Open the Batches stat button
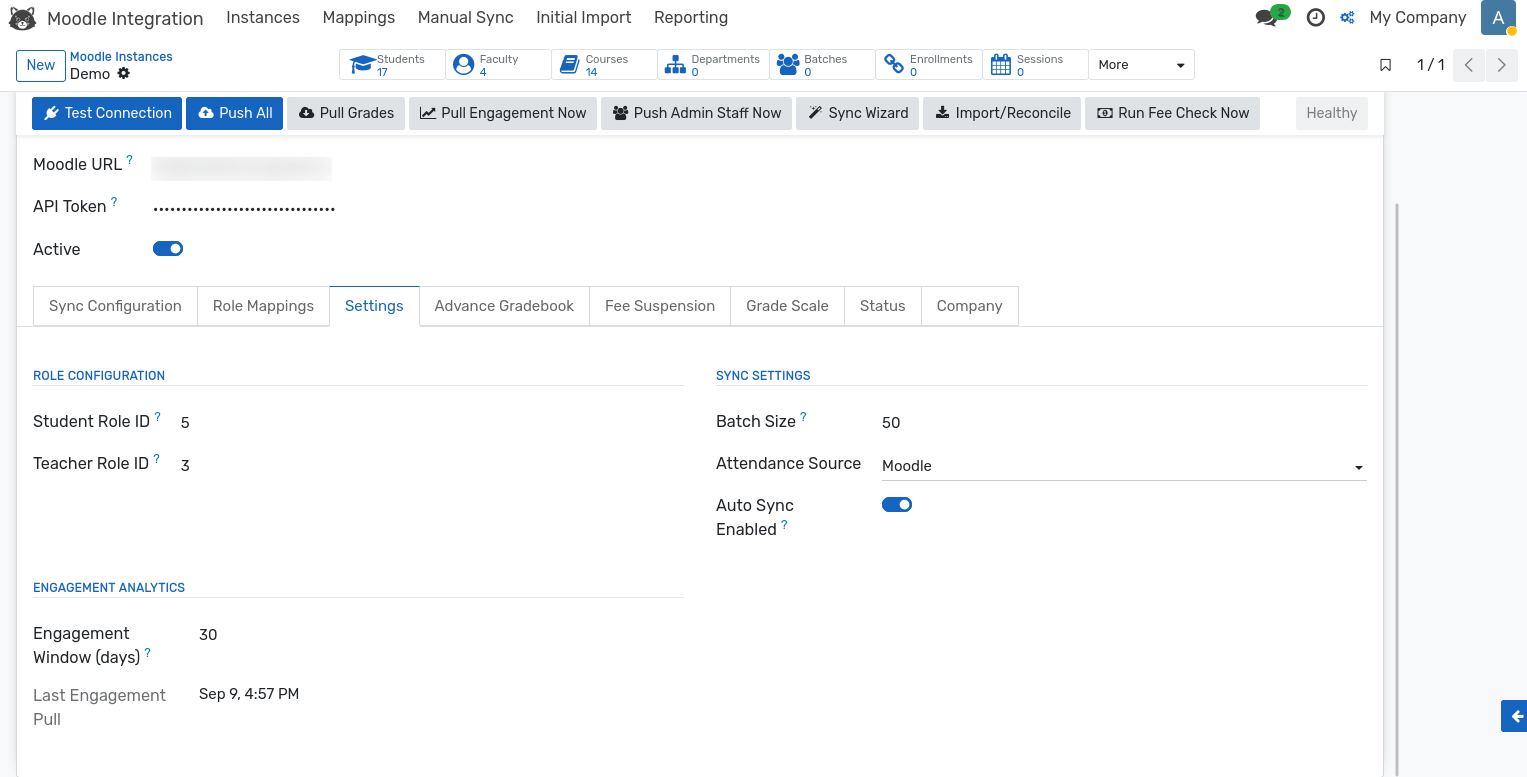The image size is (1527, 777). [x=822, y=65]
